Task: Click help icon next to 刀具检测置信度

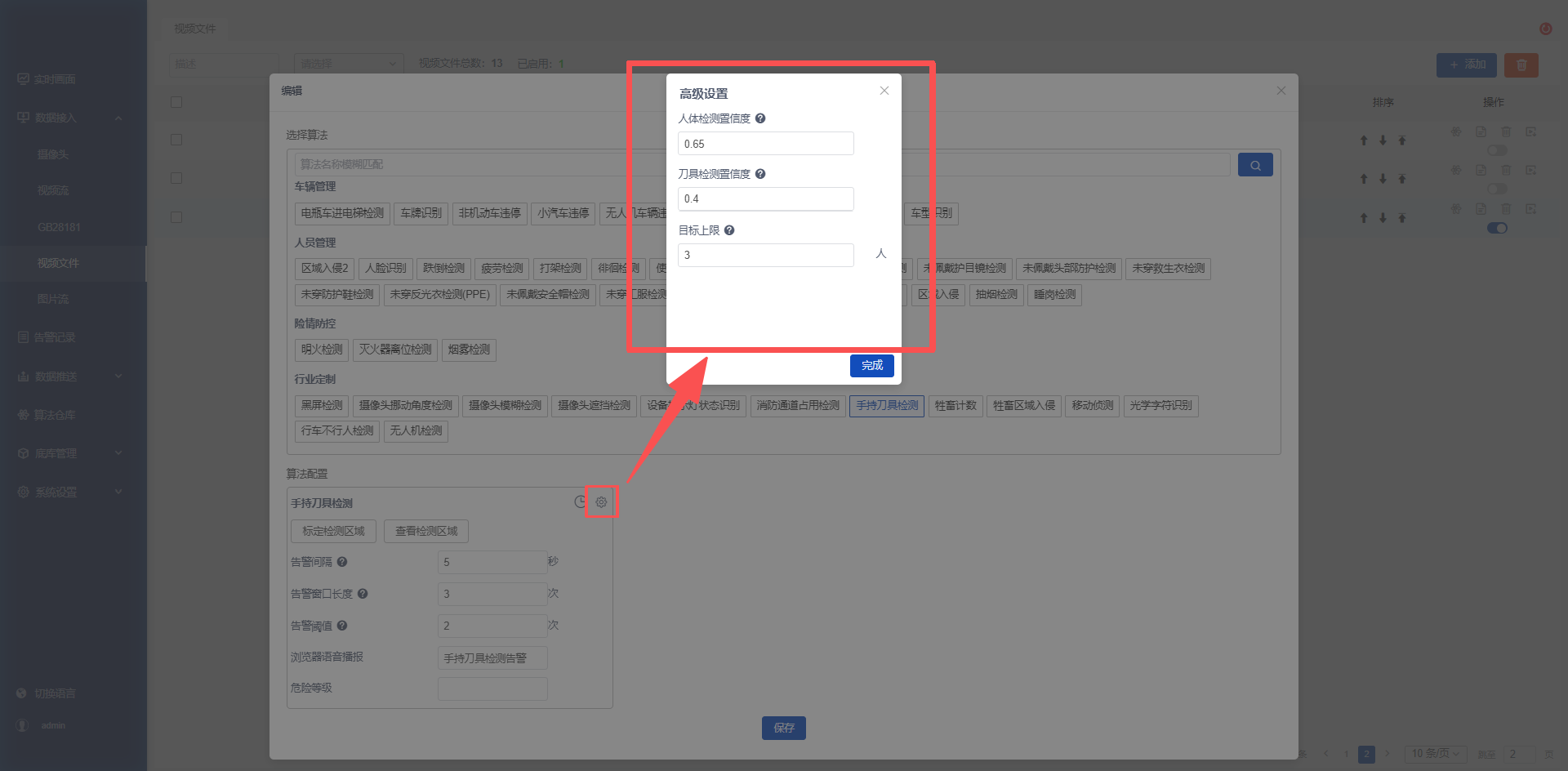Action: (760, 174)
